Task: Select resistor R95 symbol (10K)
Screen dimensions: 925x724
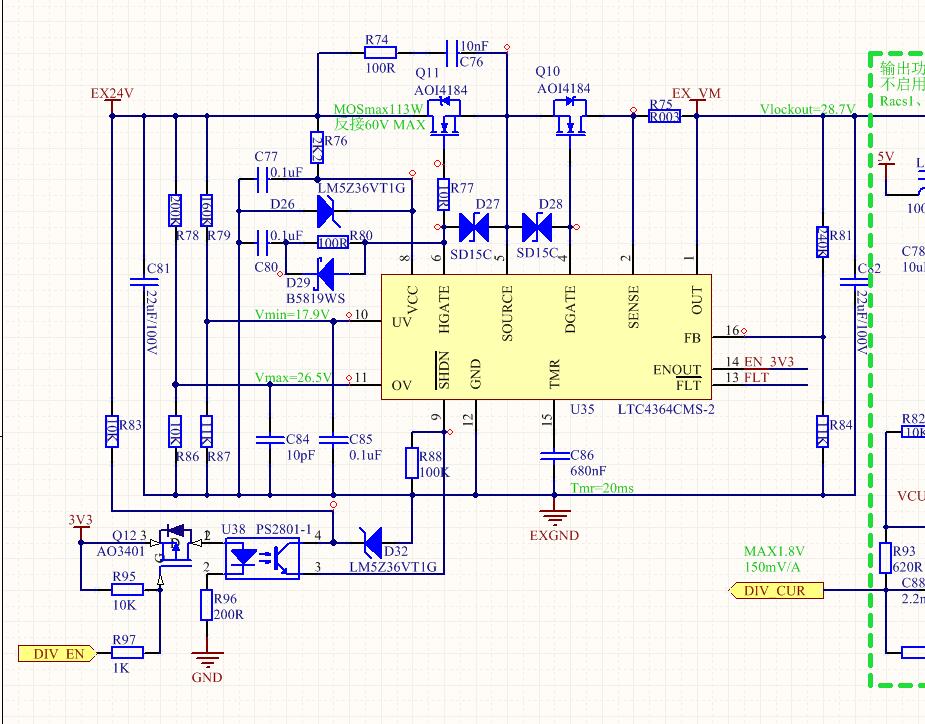Action: click(127, 589)
